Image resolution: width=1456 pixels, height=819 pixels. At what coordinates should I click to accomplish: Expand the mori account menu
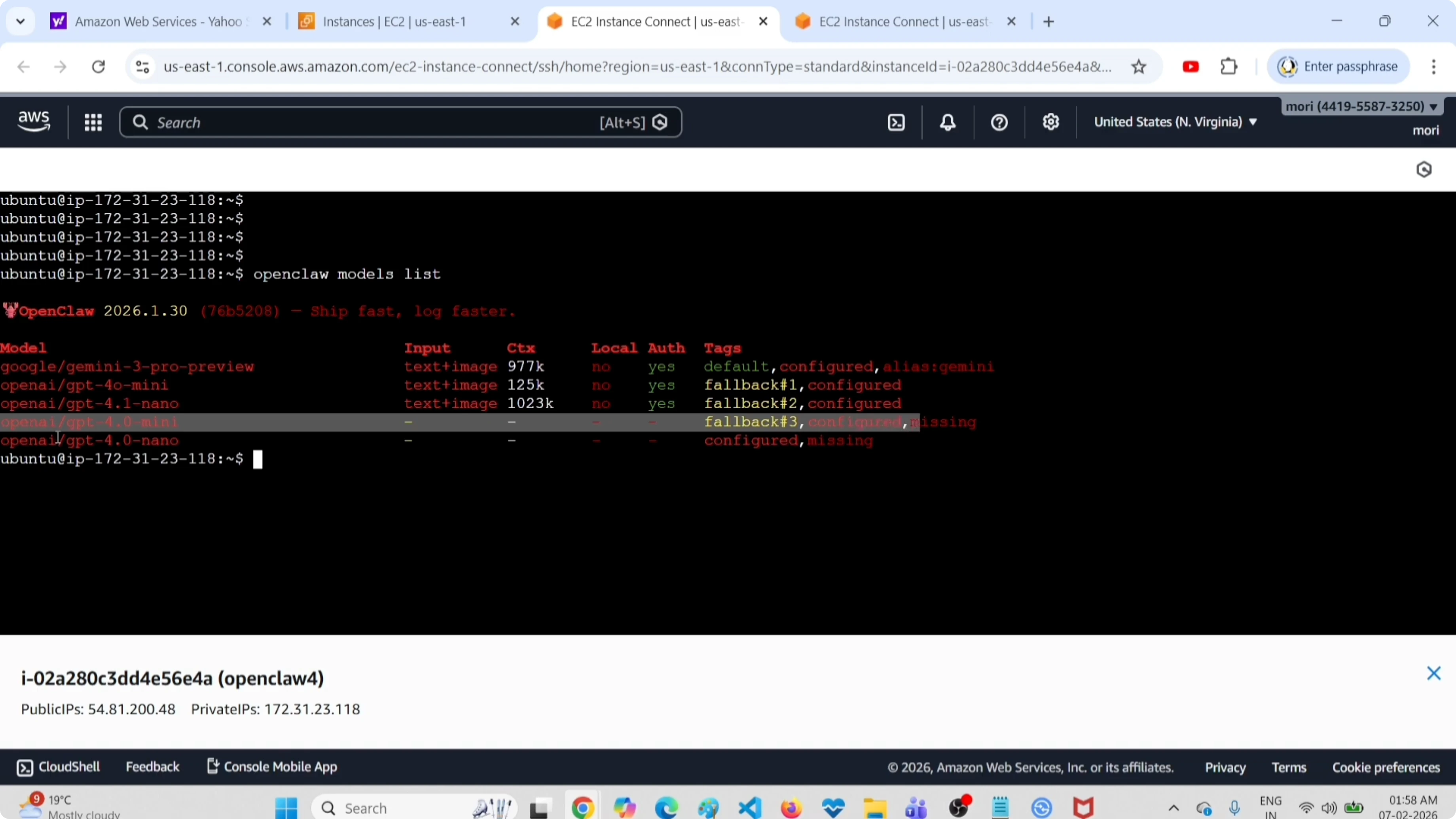click(1361, 106)
